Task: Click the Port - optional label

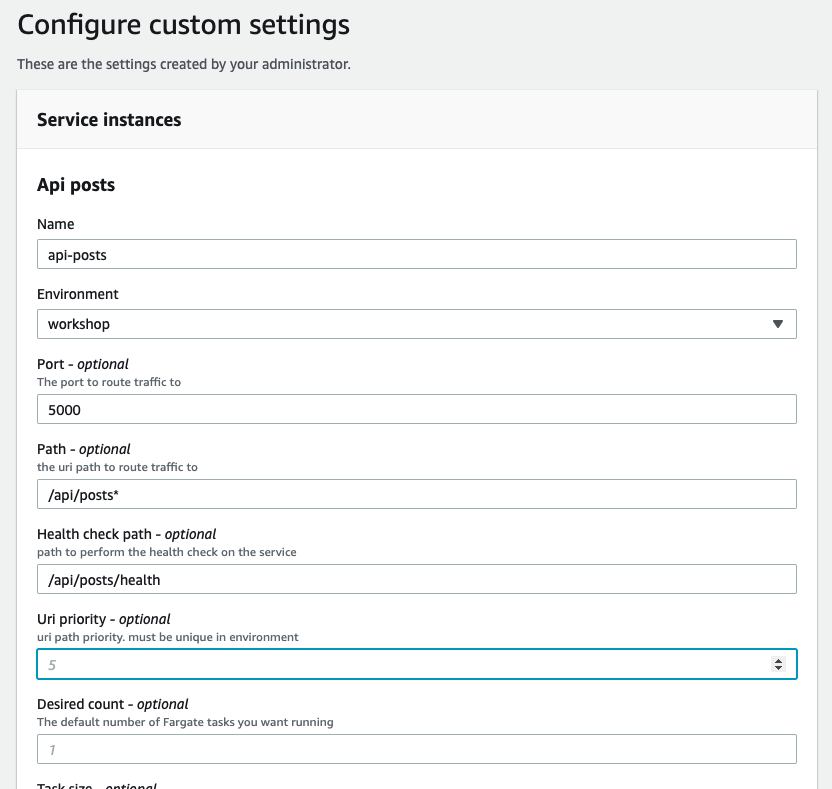Action: 83,364
